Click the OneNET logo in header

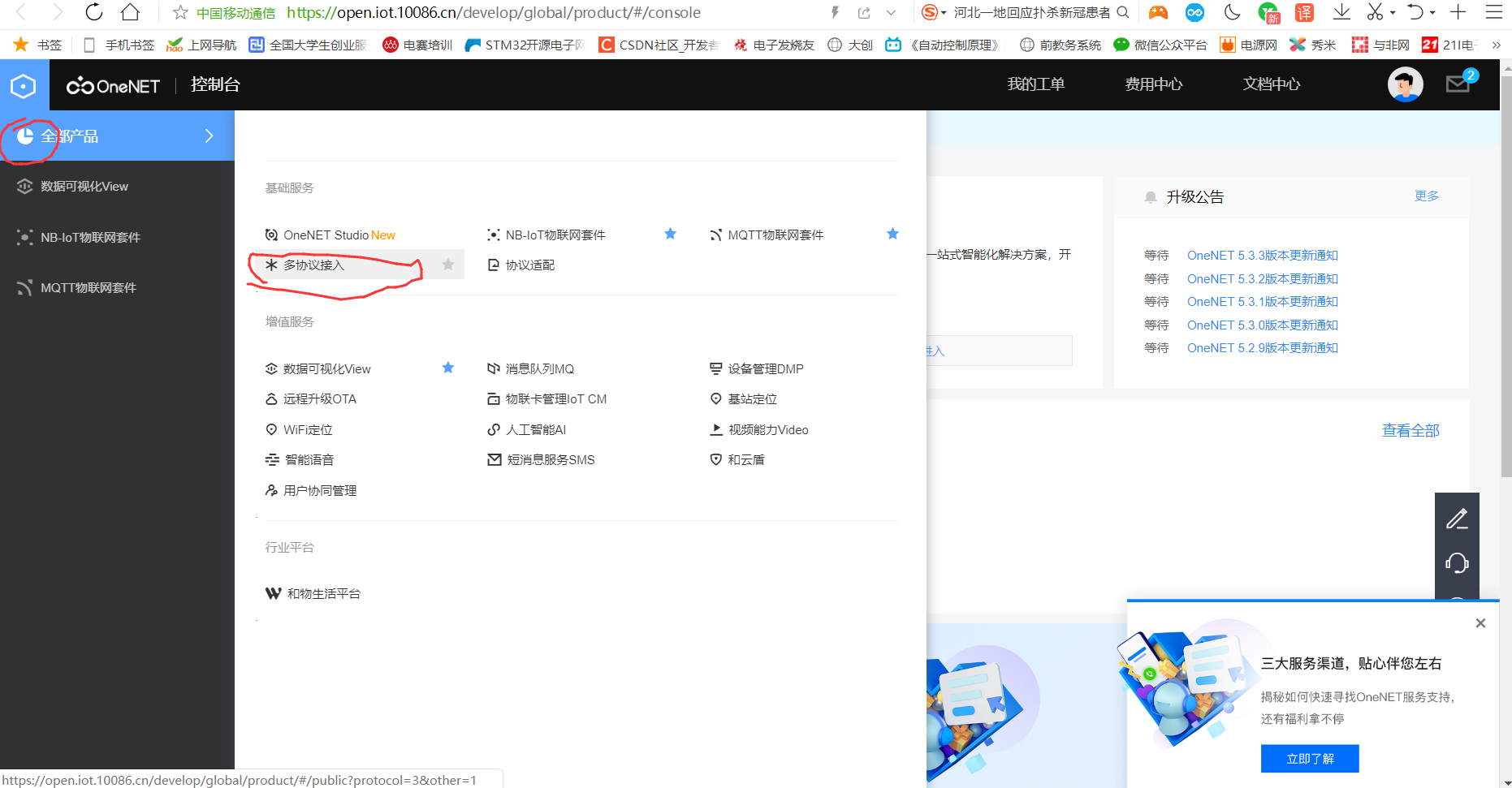(x=113, y=84)
